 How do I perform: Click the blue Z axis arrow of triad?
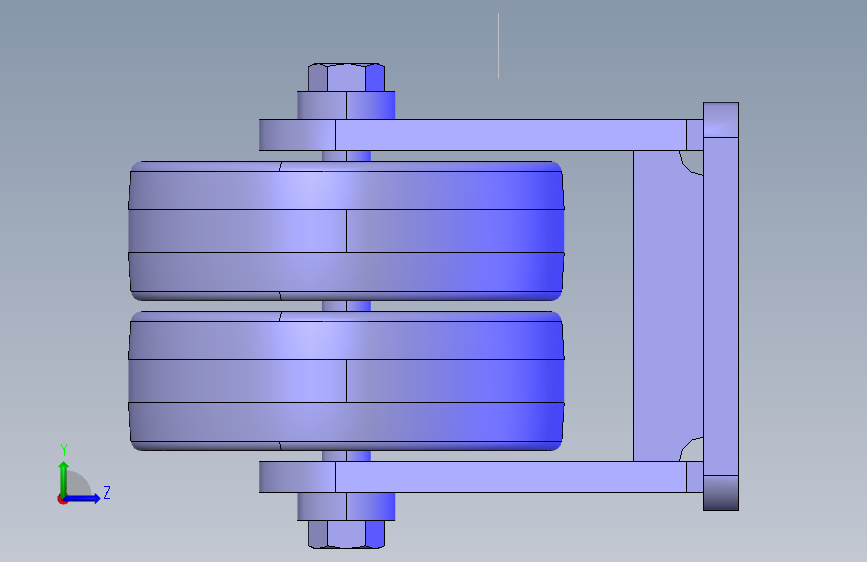pos(82,498)
